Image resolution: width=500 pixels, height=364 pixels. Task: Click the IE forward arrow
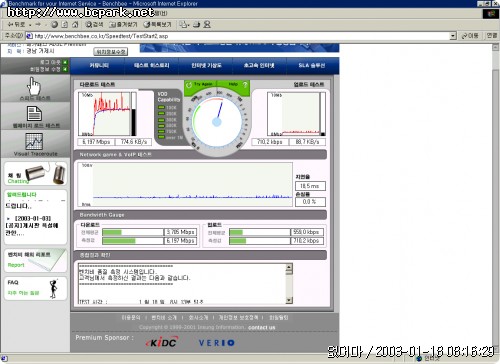tap(38, 25)
